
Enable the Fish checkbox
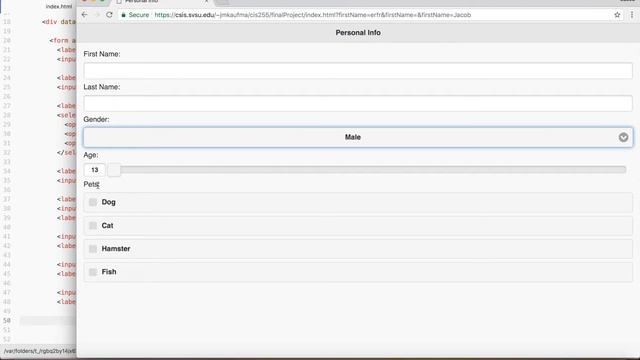(x=93, y=272)
